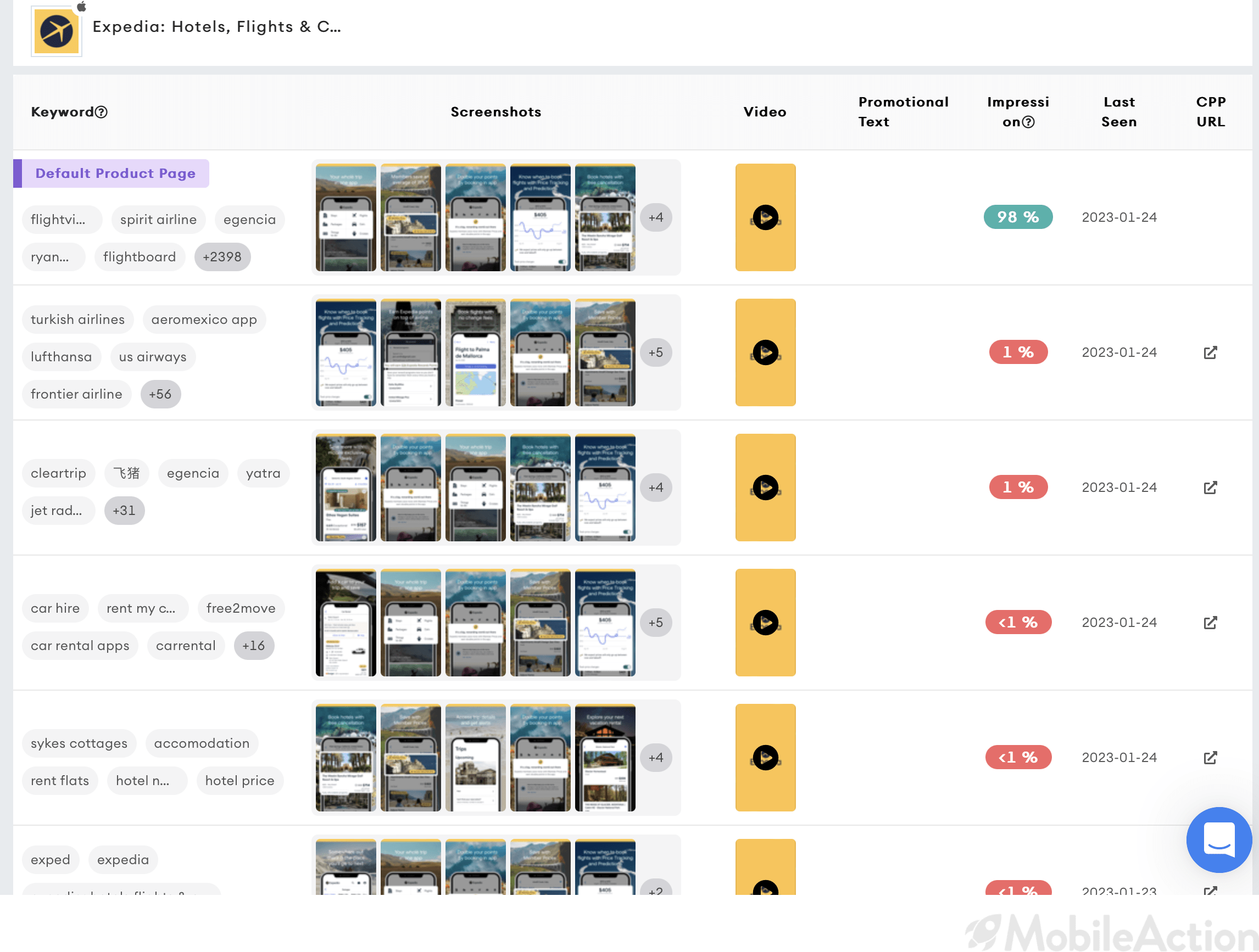Click the flightboard keyword chip
The height and width of the screenshot is (952, 1259).
[x=140, y=257]
